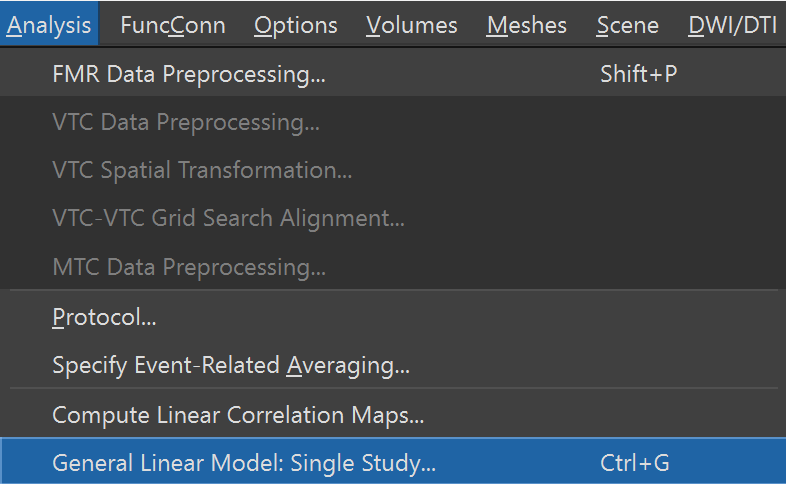Select Compute Linear Correlation Maps
Screen dimensions: 786x484
coord(393,415)
